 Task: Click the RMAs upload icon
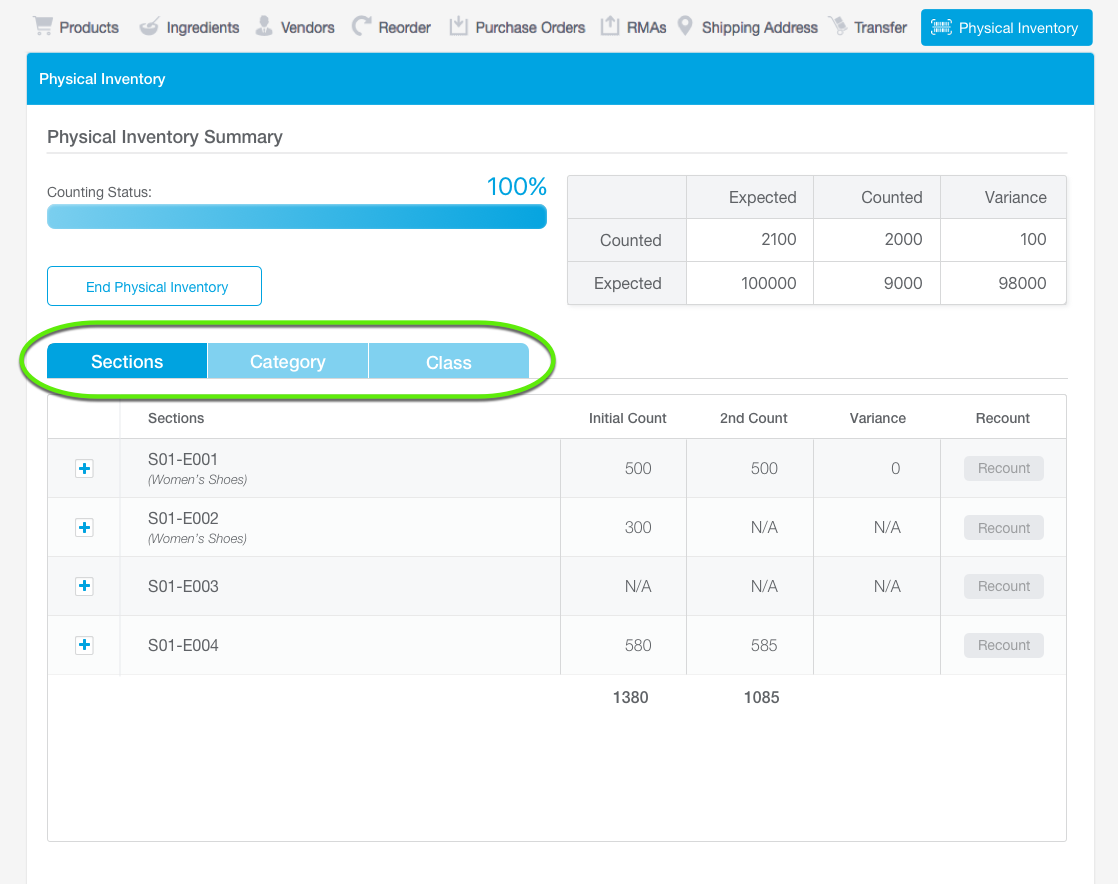pyautogui.click(x=610, y=26)
